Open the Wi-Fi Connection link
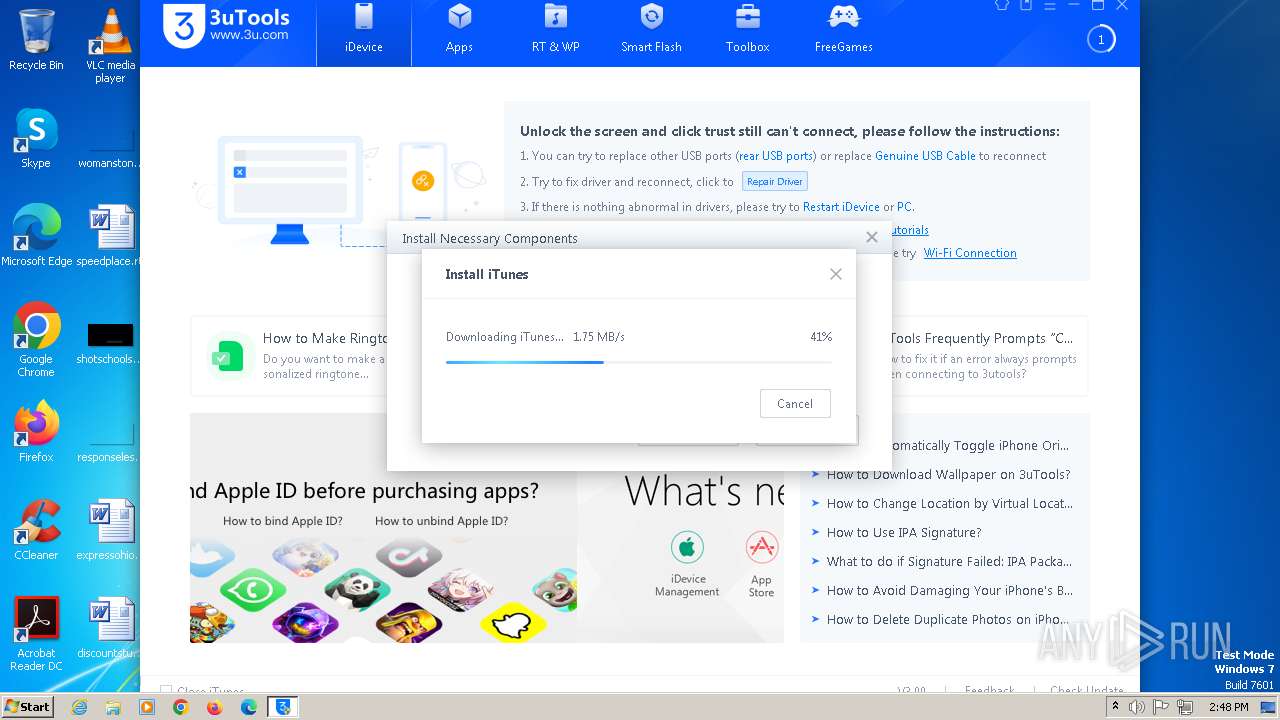 pos(970,253)
